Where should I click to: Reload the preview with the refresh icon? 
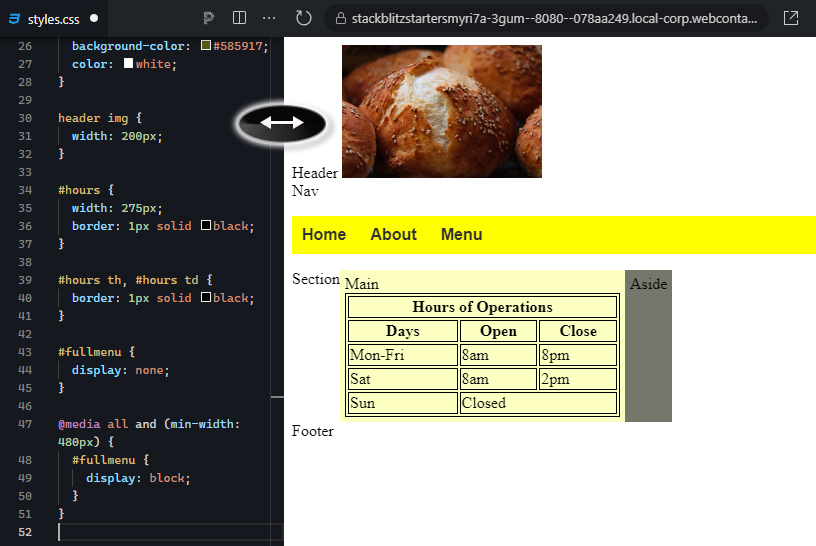pyautogui.click(x=303, y=18)
